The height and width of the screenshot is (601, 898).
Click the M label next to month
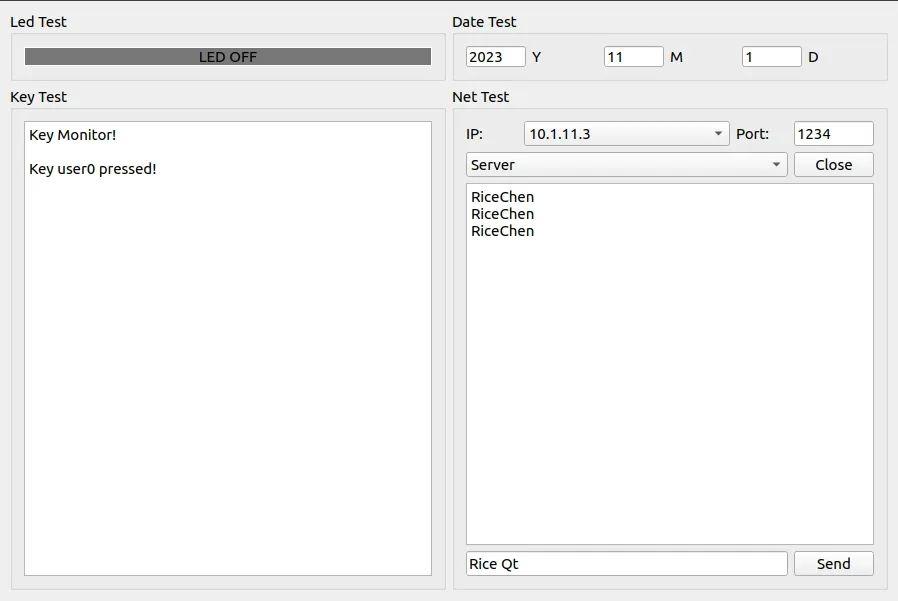click(x=676, y=57)
